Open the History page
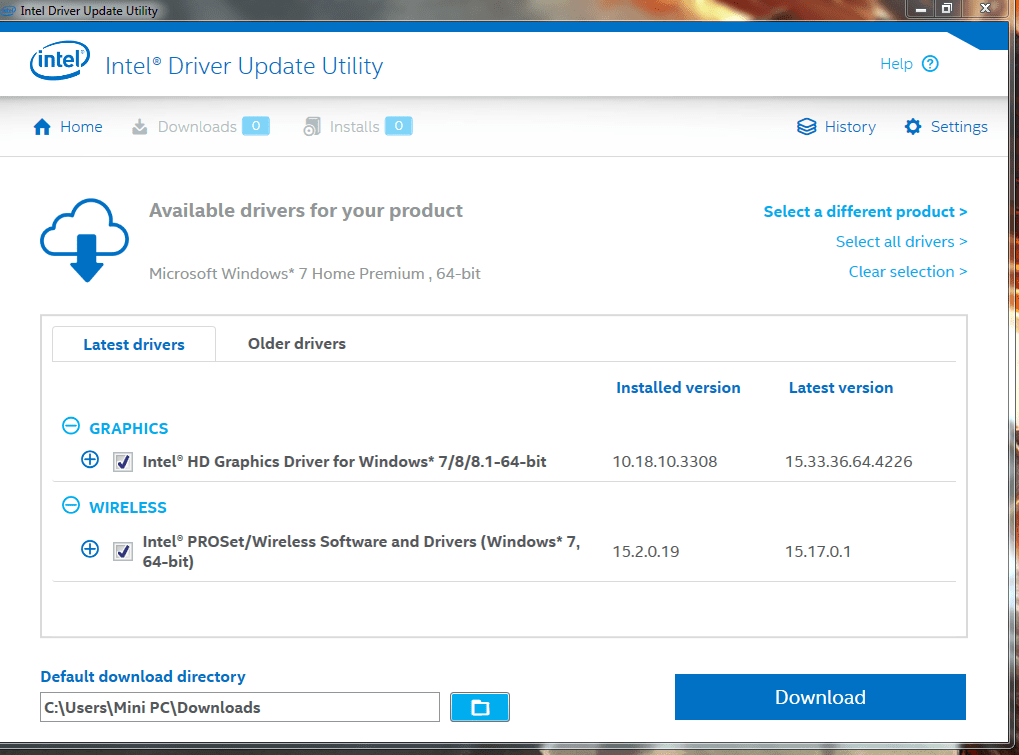The height and width of the screenshot is (755, 1019). pos(836,127)
